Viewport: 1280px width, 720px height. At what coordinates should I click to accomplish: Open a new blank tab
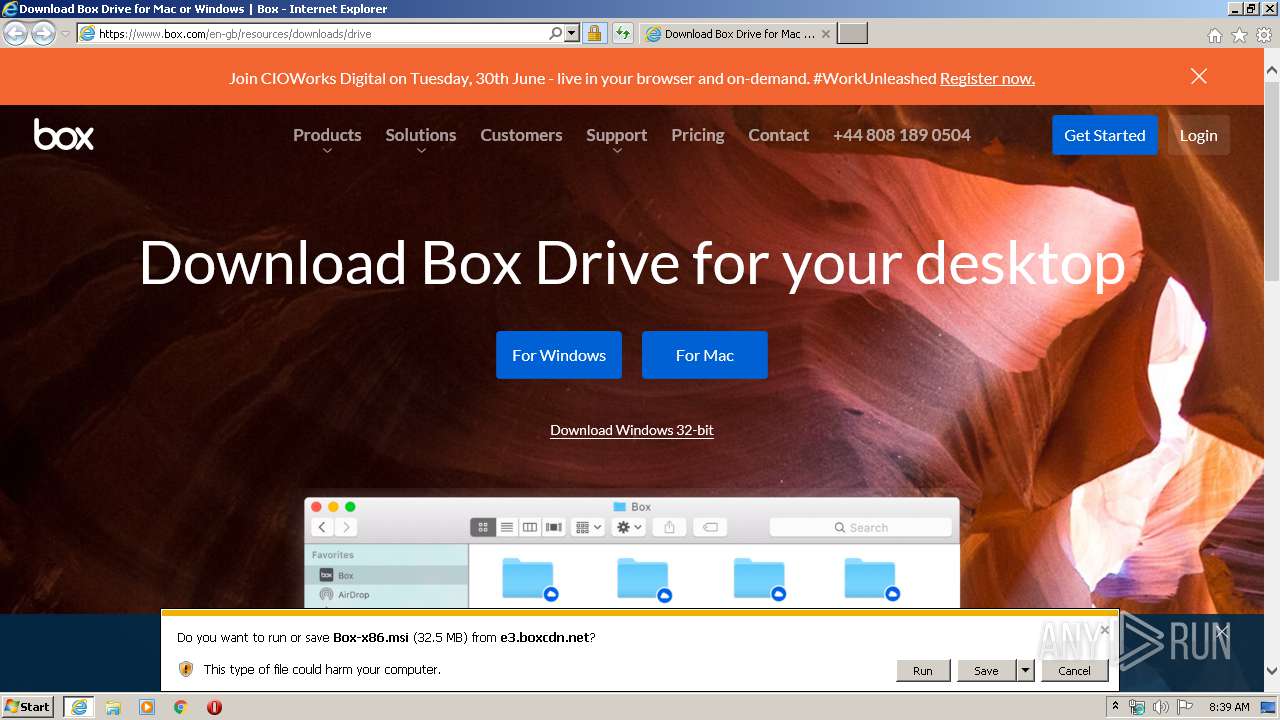pyautogui.click(x=852, y=34)
